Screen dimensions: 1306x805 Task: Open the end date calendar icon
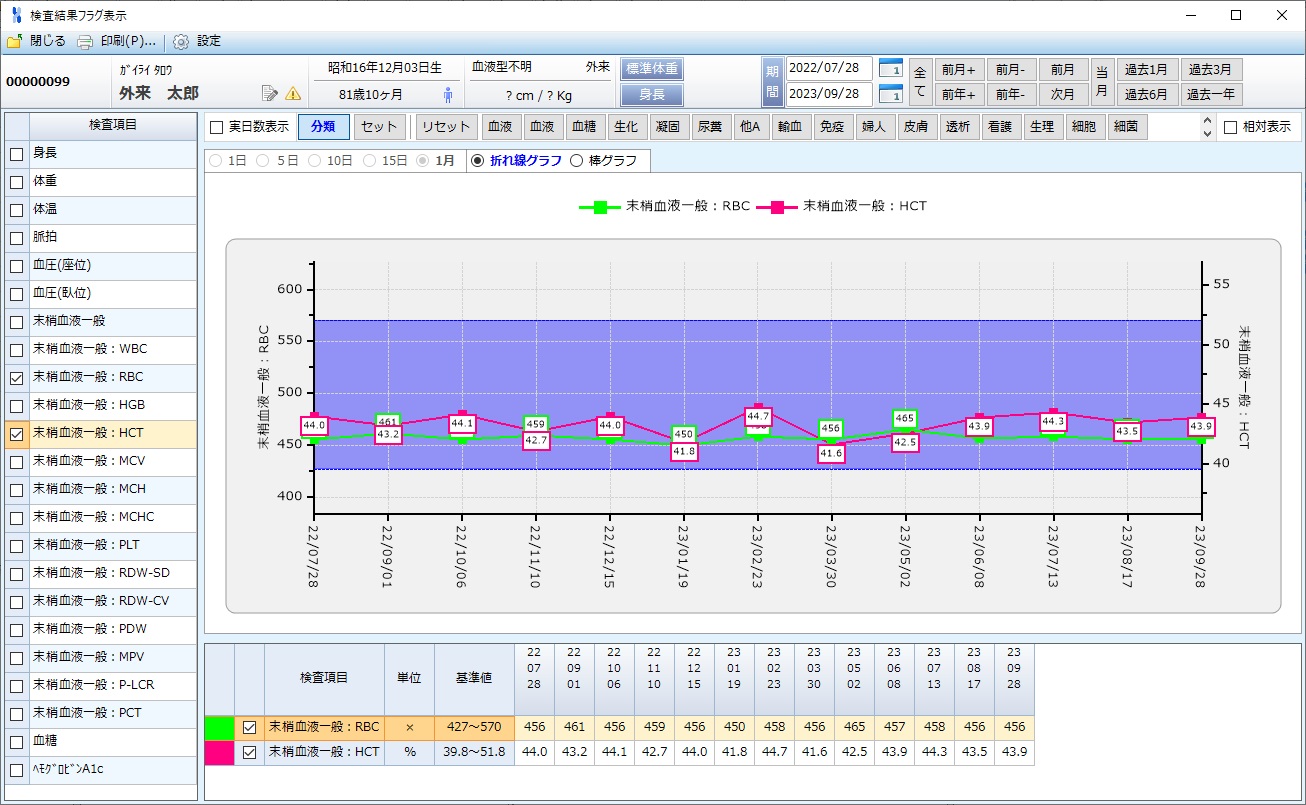point(890,95)
